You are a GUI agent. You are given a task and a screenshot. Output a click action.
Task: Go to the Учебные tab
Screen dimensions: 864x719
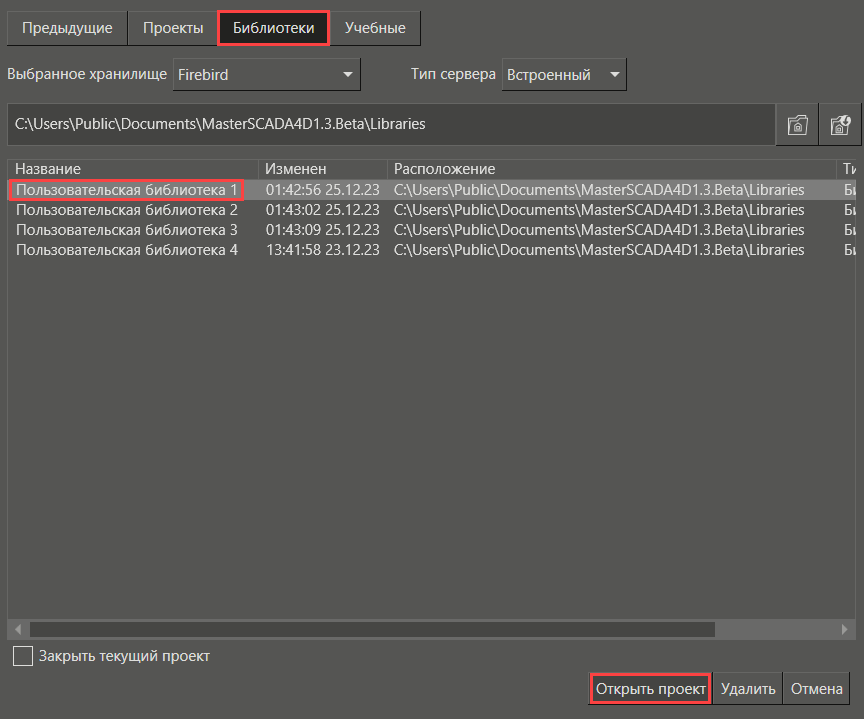[375, 28]
